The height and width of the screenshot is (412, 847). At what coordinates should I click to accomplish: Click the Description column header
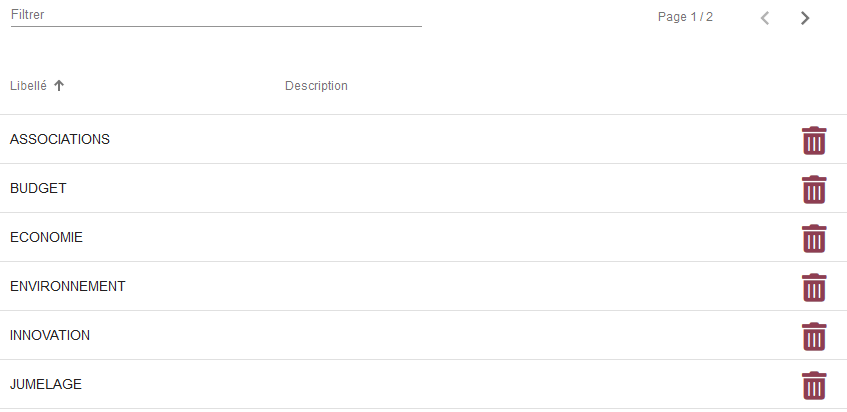(316, 86)
